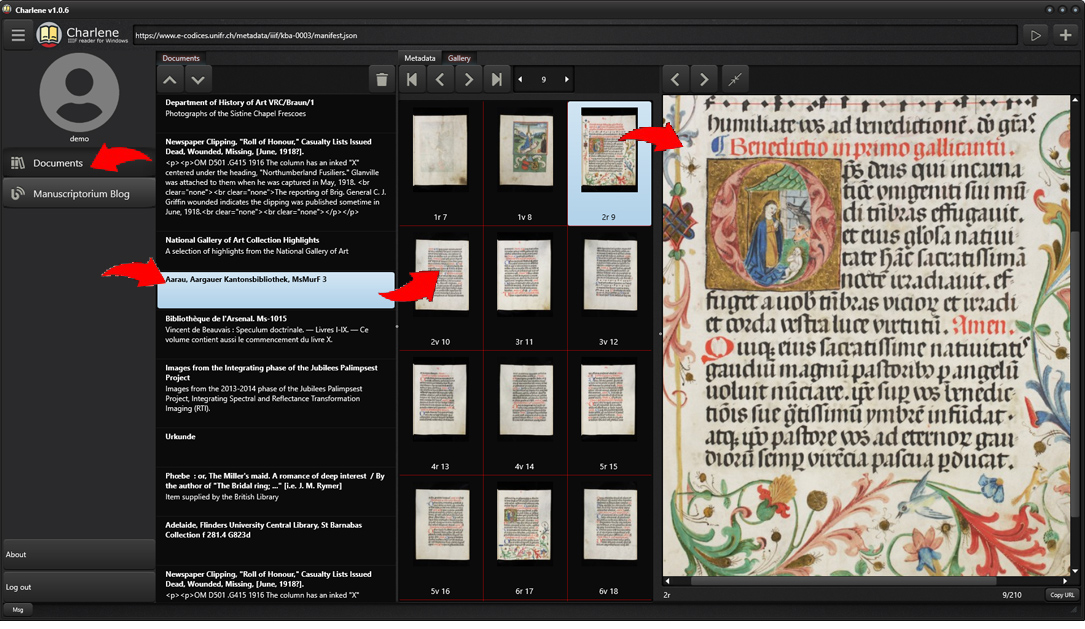Viewport: 1085px width, 629px height.
Task: Click the viewer scroll-right arrow
Action: (1065, 581)
